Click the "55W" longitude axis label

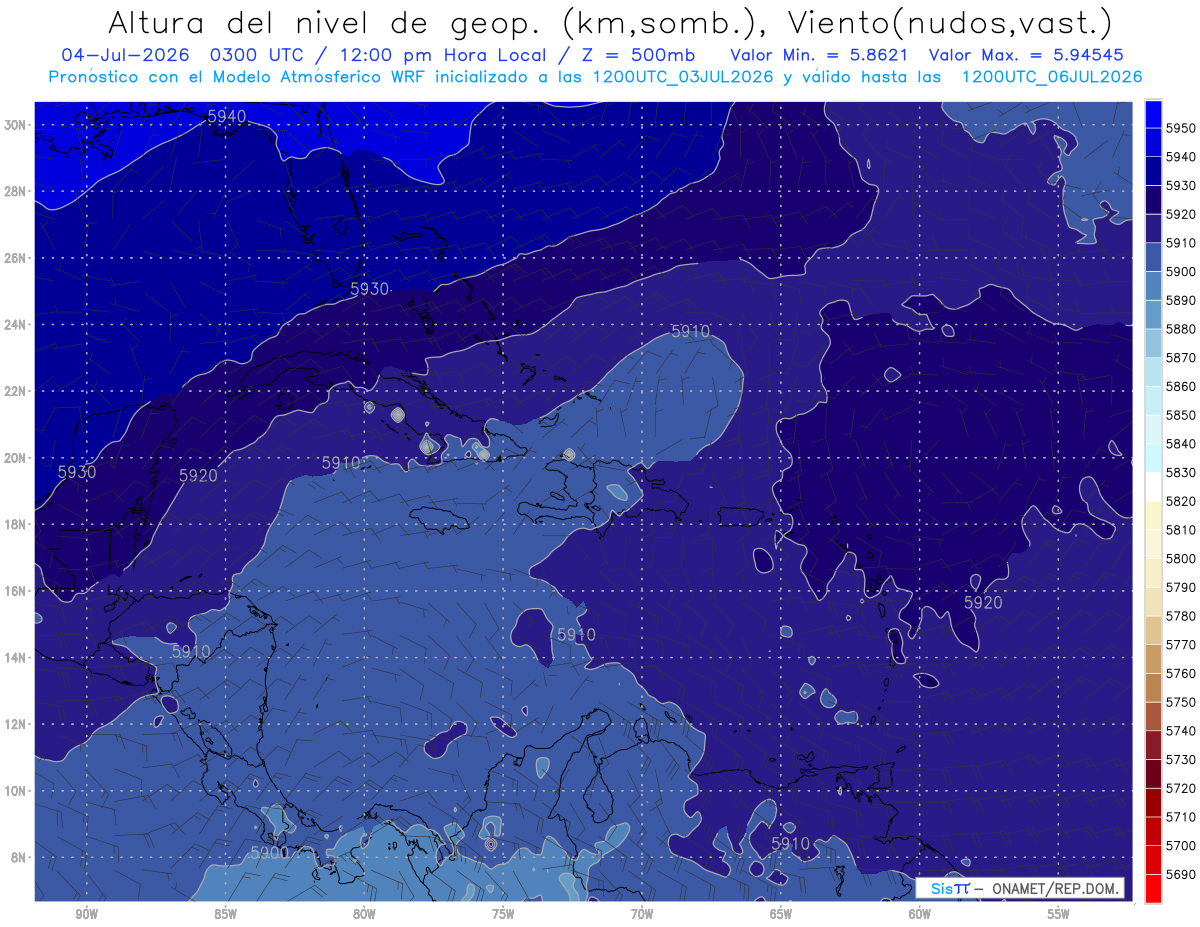(x=1059, y=914)
